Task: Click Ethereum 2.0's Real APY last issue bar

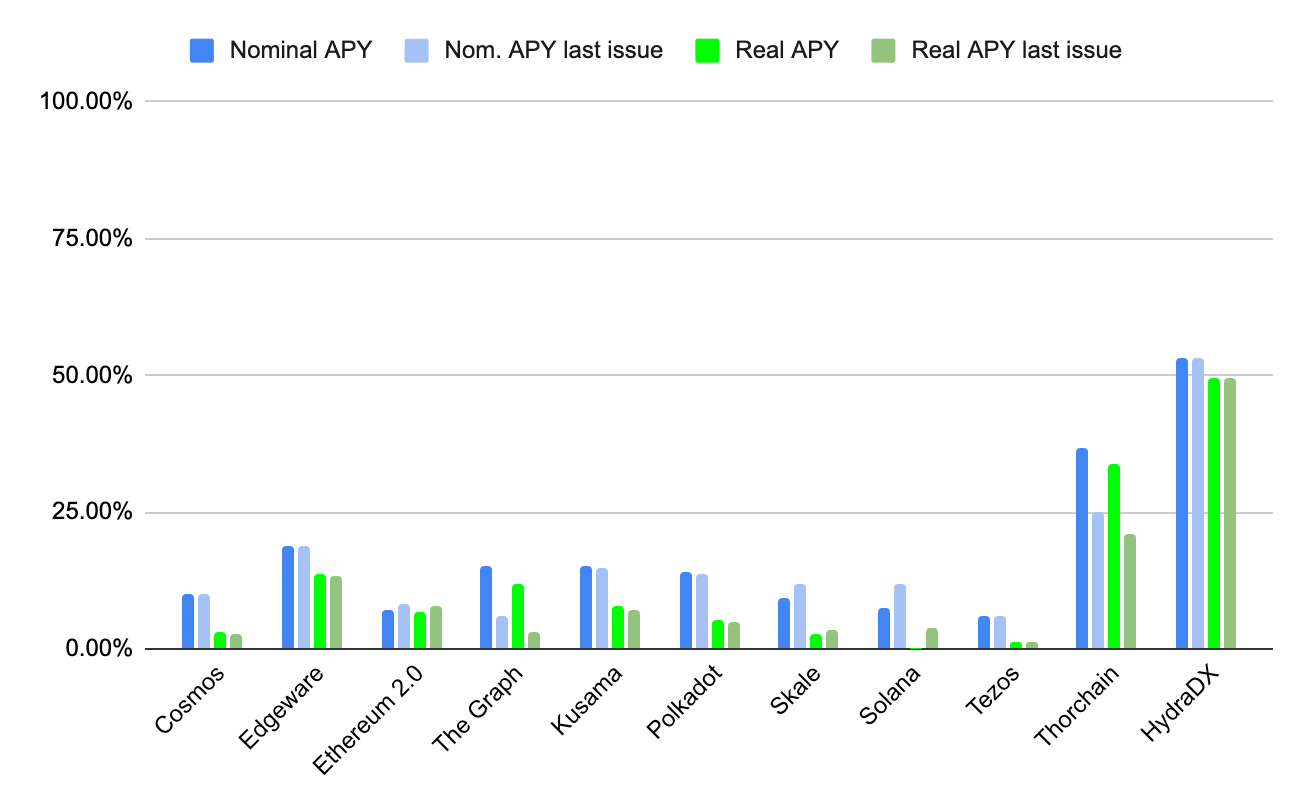Action: click(x=436, y=628)
